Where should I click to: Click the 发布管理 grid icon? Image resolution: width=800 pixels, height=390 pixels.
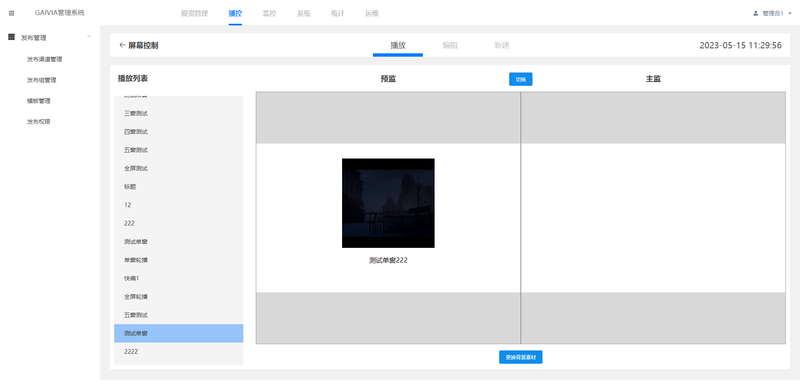tap(12, 37)
